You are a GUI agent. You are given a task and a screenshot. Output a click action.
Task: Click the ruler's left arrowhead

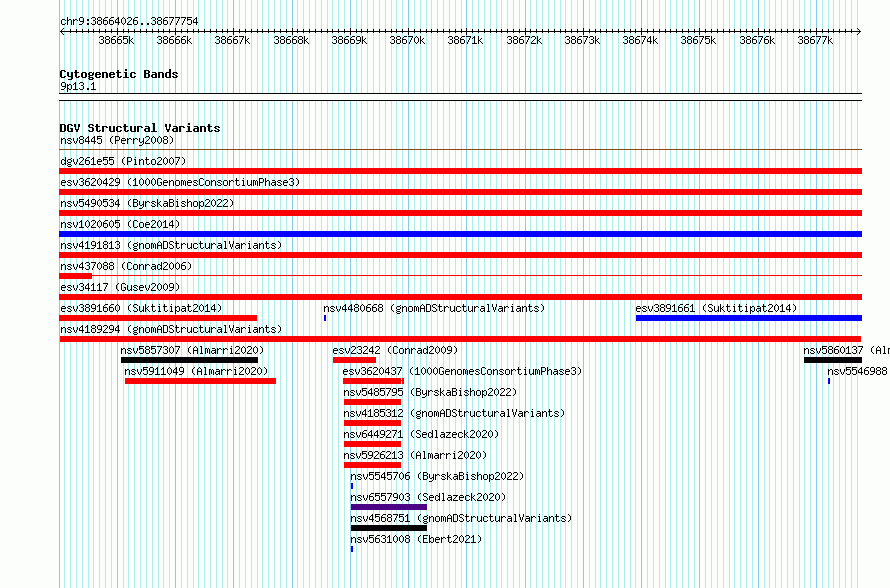click(x=62, y=32)
